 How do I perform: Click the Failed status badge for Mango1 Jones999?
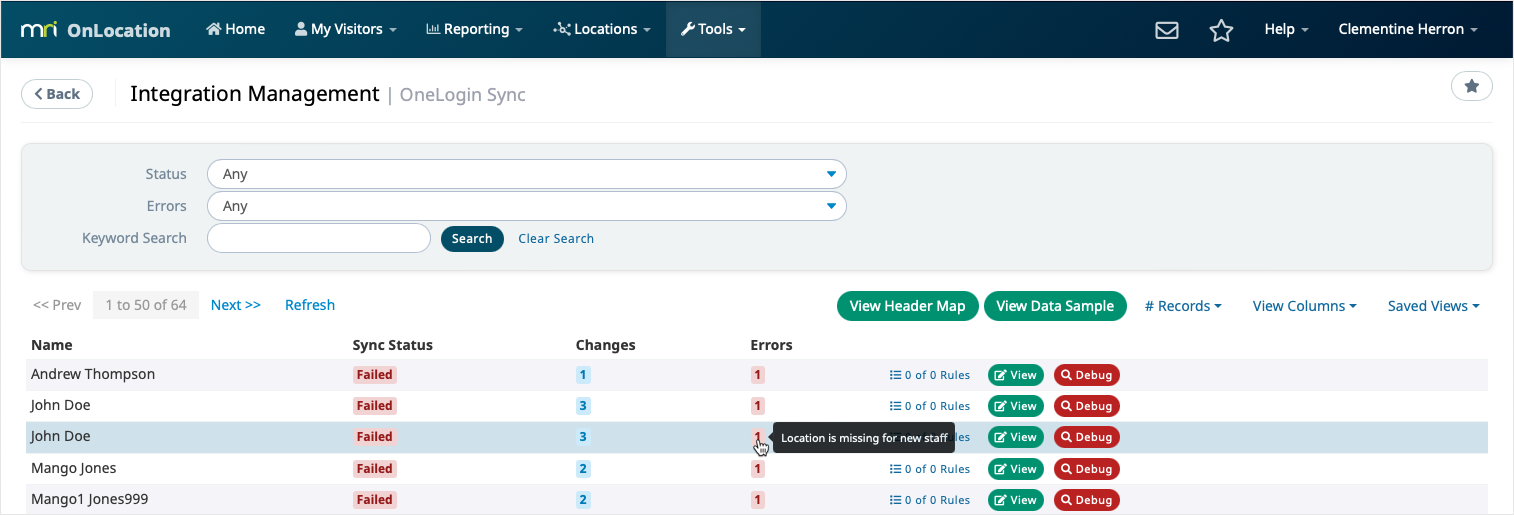tap(374, 500)
